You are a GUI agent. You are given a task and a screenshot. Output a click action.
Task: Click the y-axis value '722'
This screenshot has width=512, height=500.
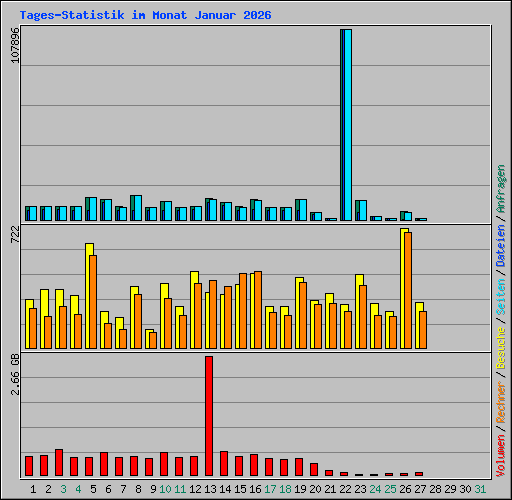pyautogui.click(x=15, y=234)
